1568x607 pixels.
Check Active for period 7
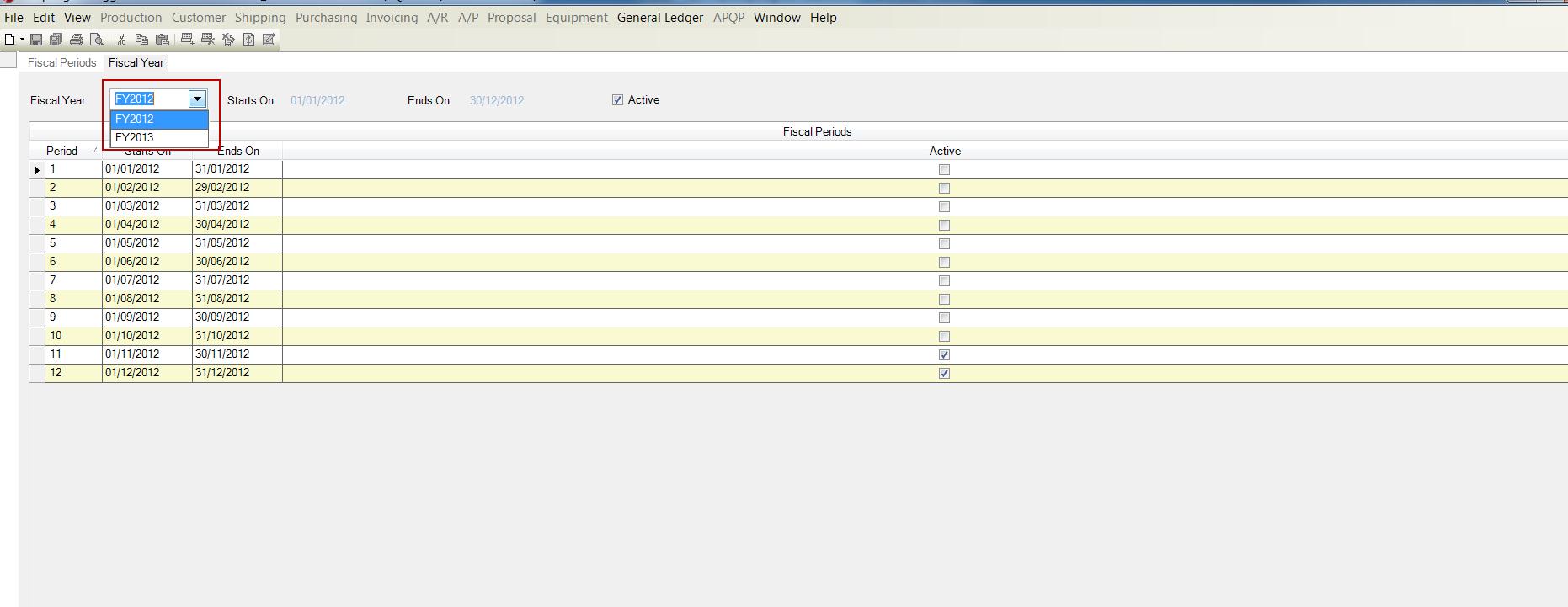coord(944,281)
